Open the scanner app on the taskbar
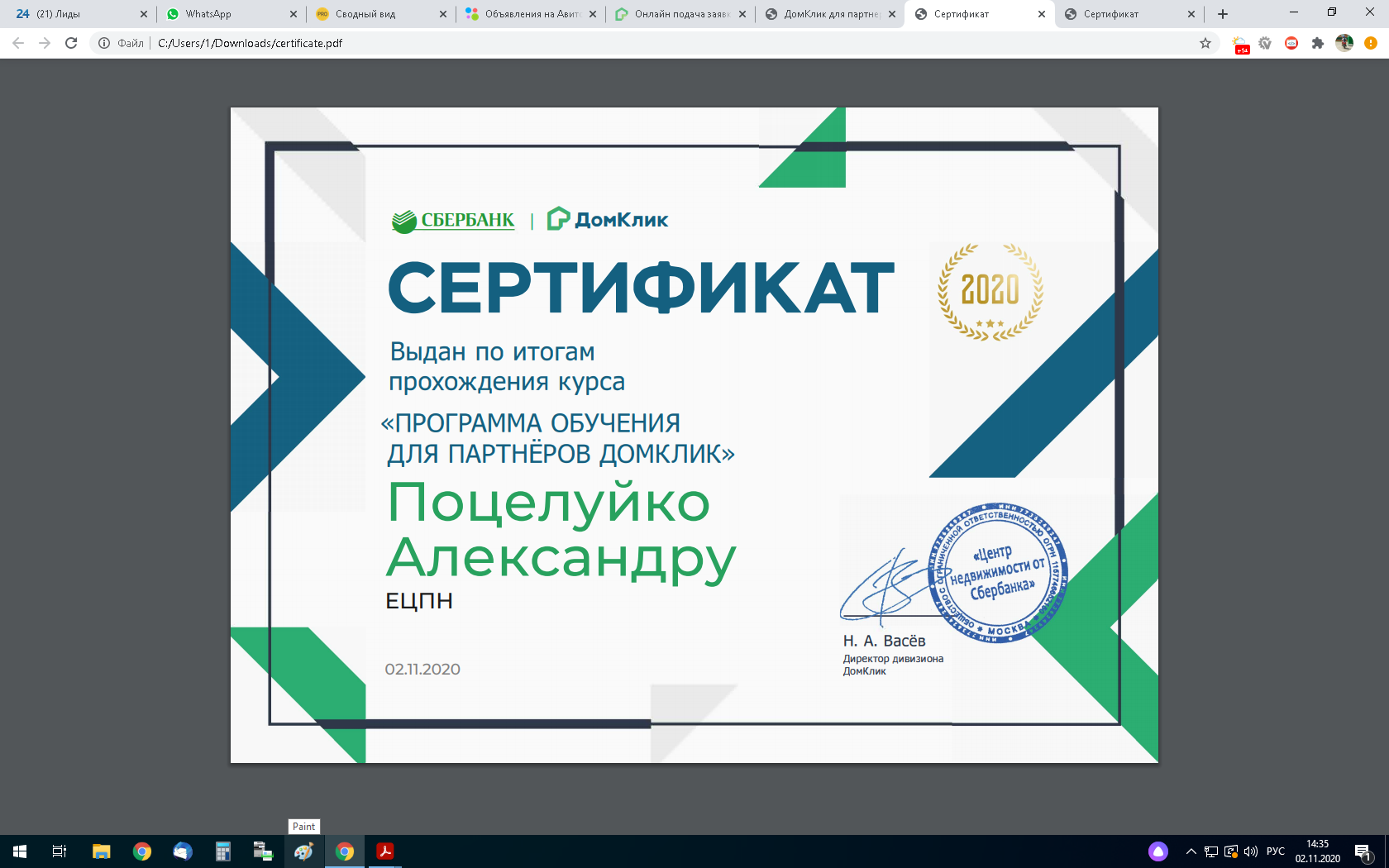The height and width of the screenshot is (868, 1389). coord(263,851)
